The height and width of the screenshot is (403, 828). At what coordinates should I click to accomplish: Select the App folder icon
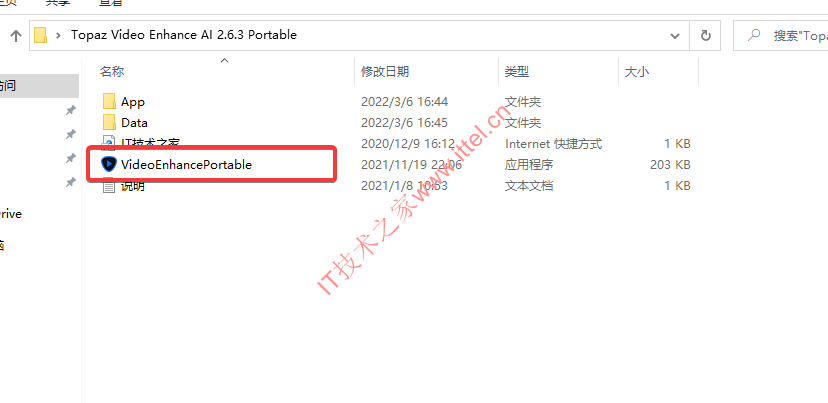coord(109,101)
